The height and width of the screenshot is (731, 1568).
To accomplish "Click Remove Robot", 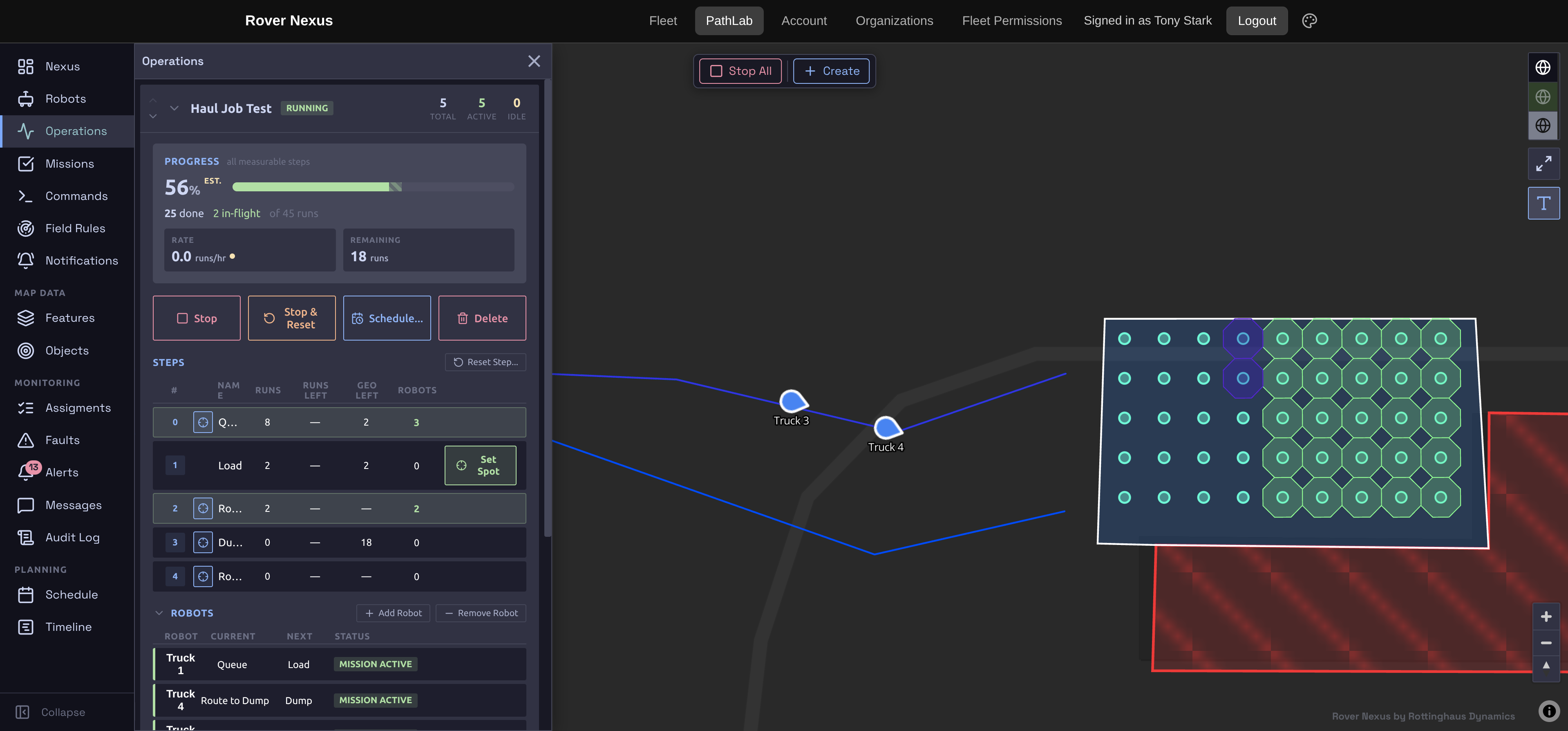I will (x=481, y=613).
